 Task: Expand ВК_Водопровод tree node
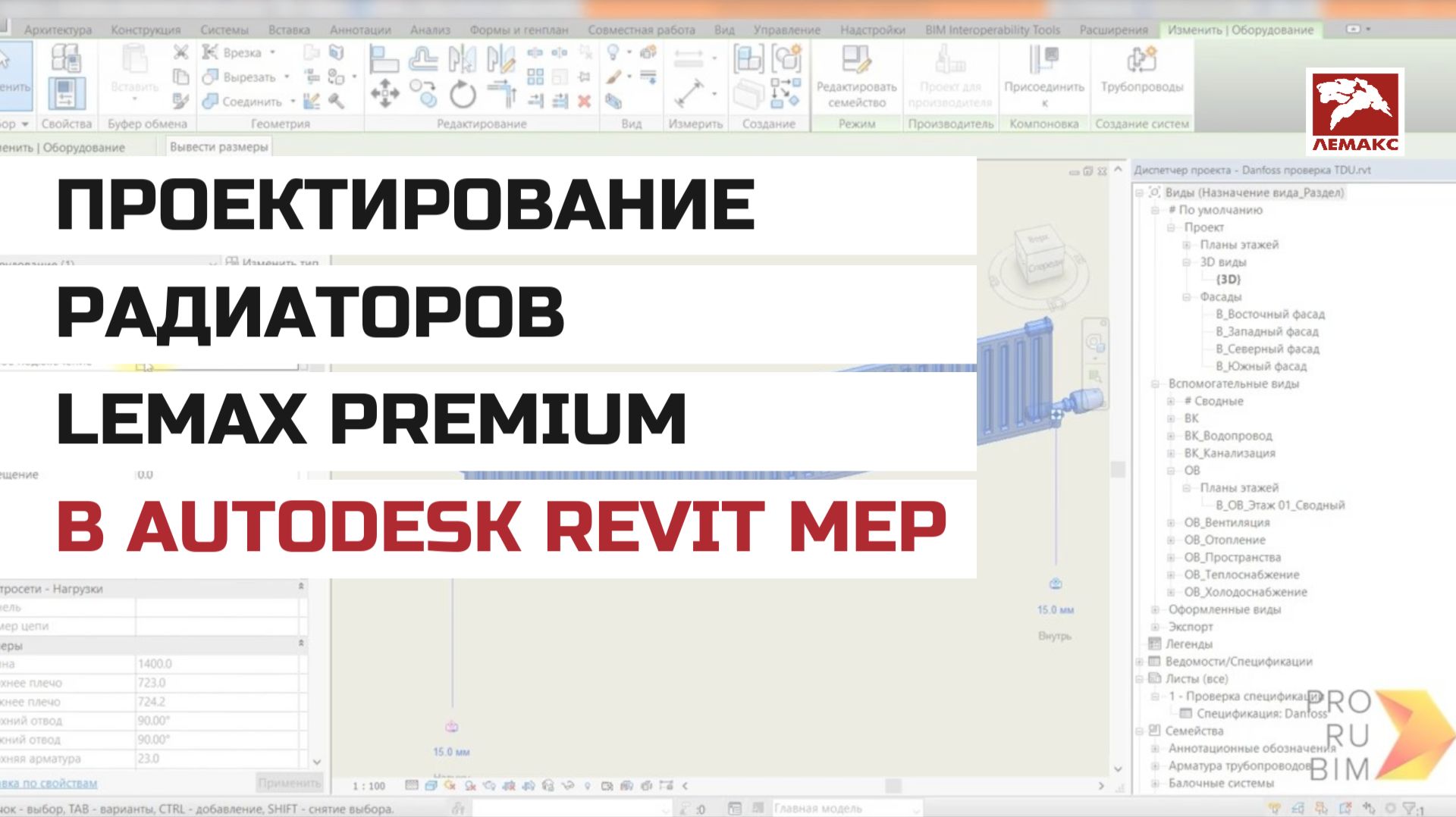coord(1172,436)
